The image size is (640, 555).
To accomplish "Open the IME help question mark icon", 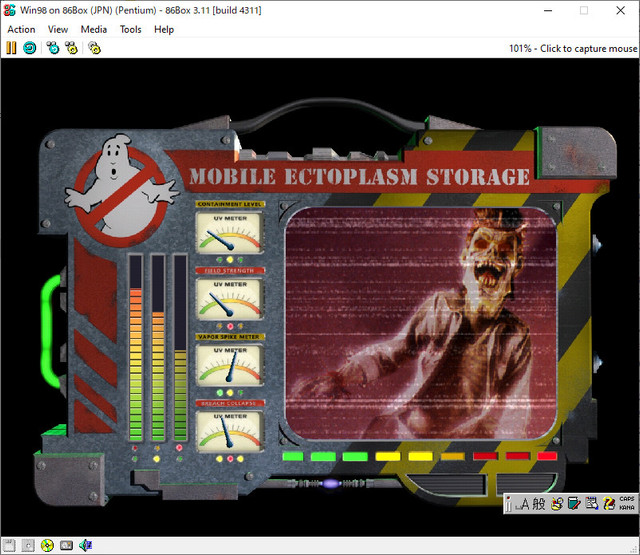I will coord(609,504).
